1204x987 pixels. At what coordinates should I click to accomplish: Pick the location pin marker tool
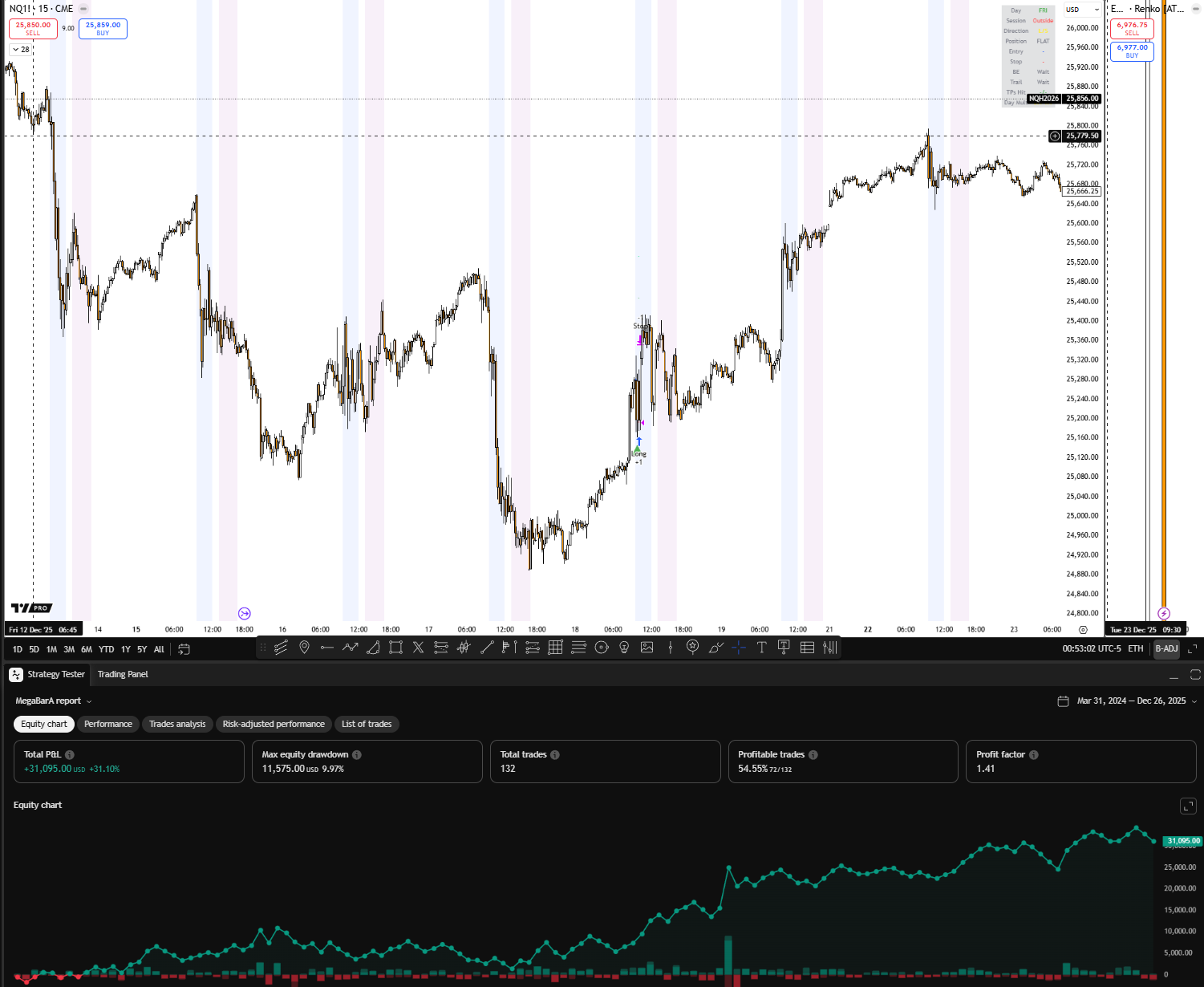pos(304,648)
